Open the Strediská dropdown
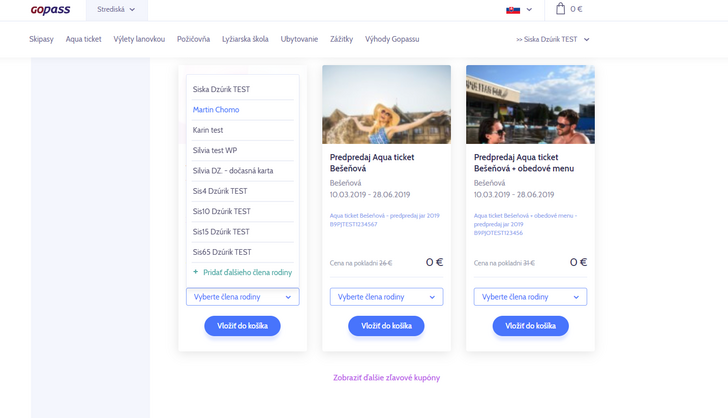 click(117, 10)
